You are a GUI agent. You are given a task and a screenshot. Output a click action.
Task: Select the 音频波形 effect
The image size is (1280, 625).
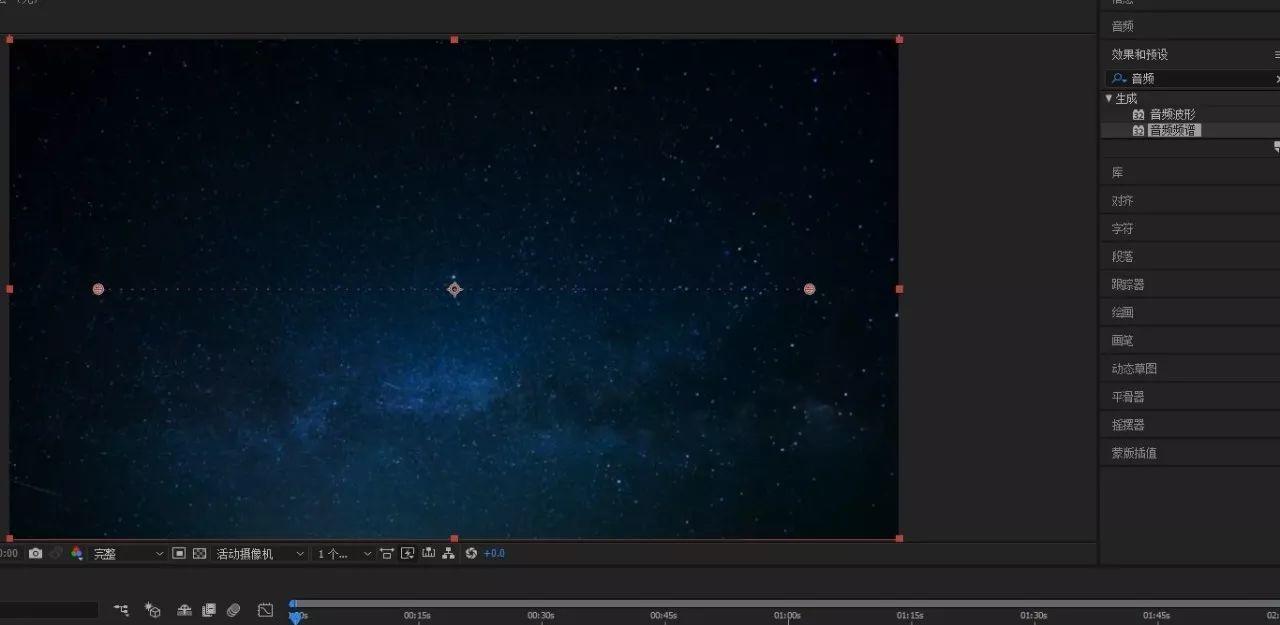coord(1172,114)
